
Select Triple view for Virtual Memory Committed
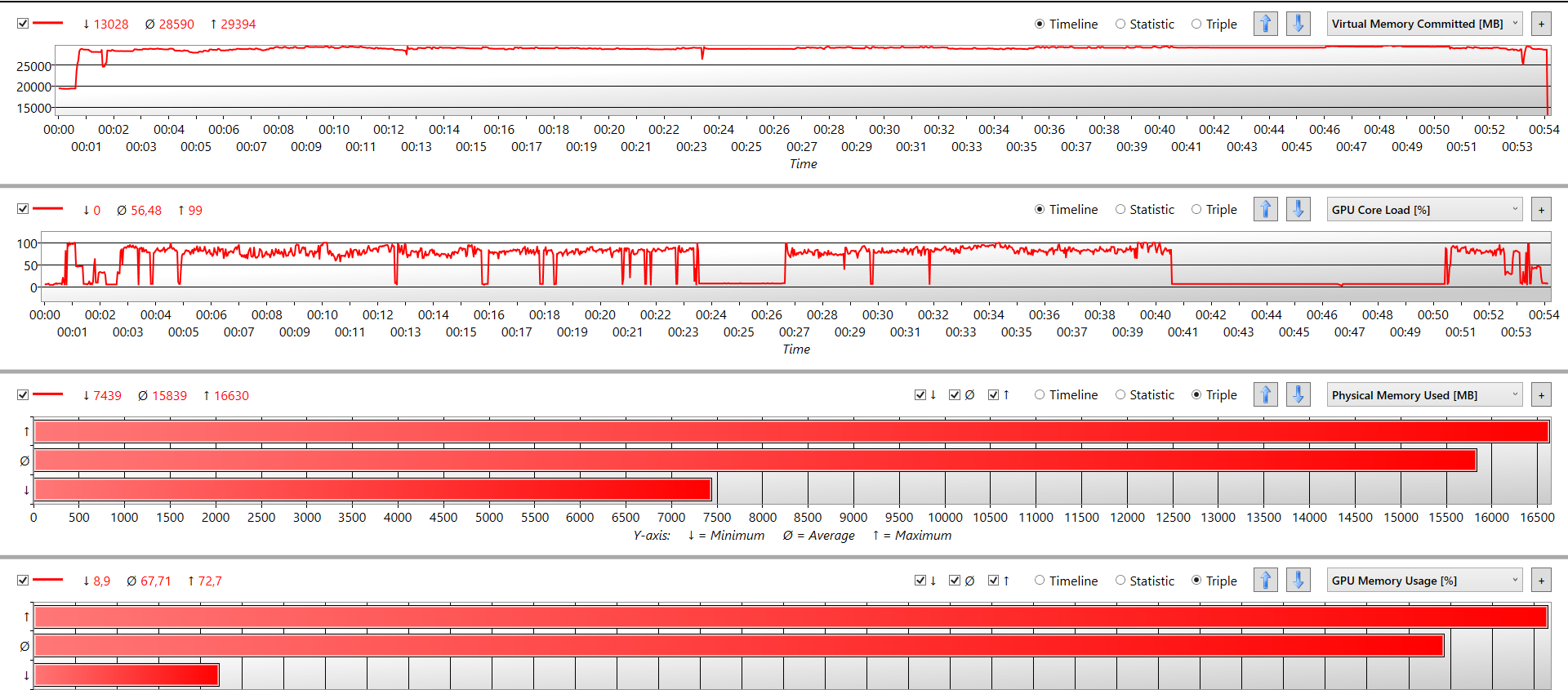click(x=1214, y=24)
